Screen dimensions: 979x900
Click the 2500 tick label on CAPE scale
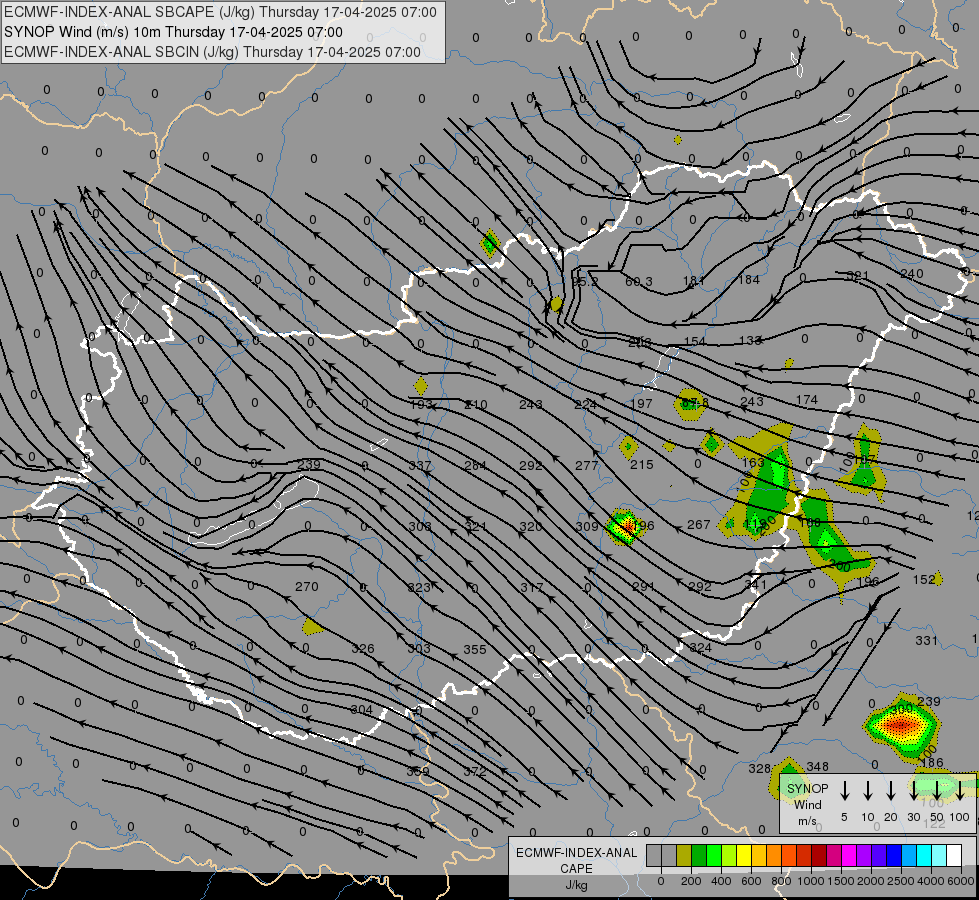pyautogui.click(x=901, y=881)
